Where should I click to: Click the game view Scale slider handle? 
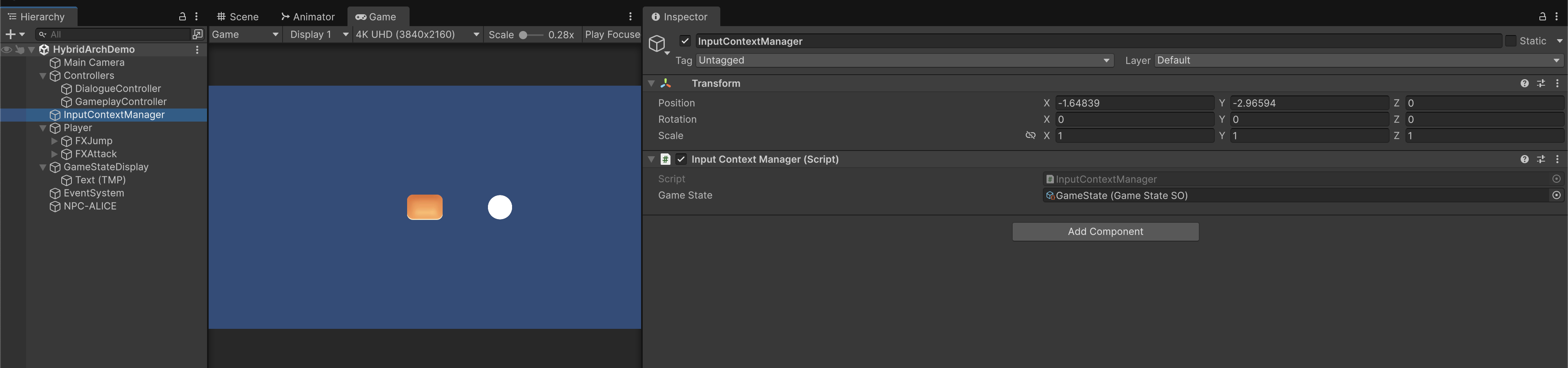point(523,35)
